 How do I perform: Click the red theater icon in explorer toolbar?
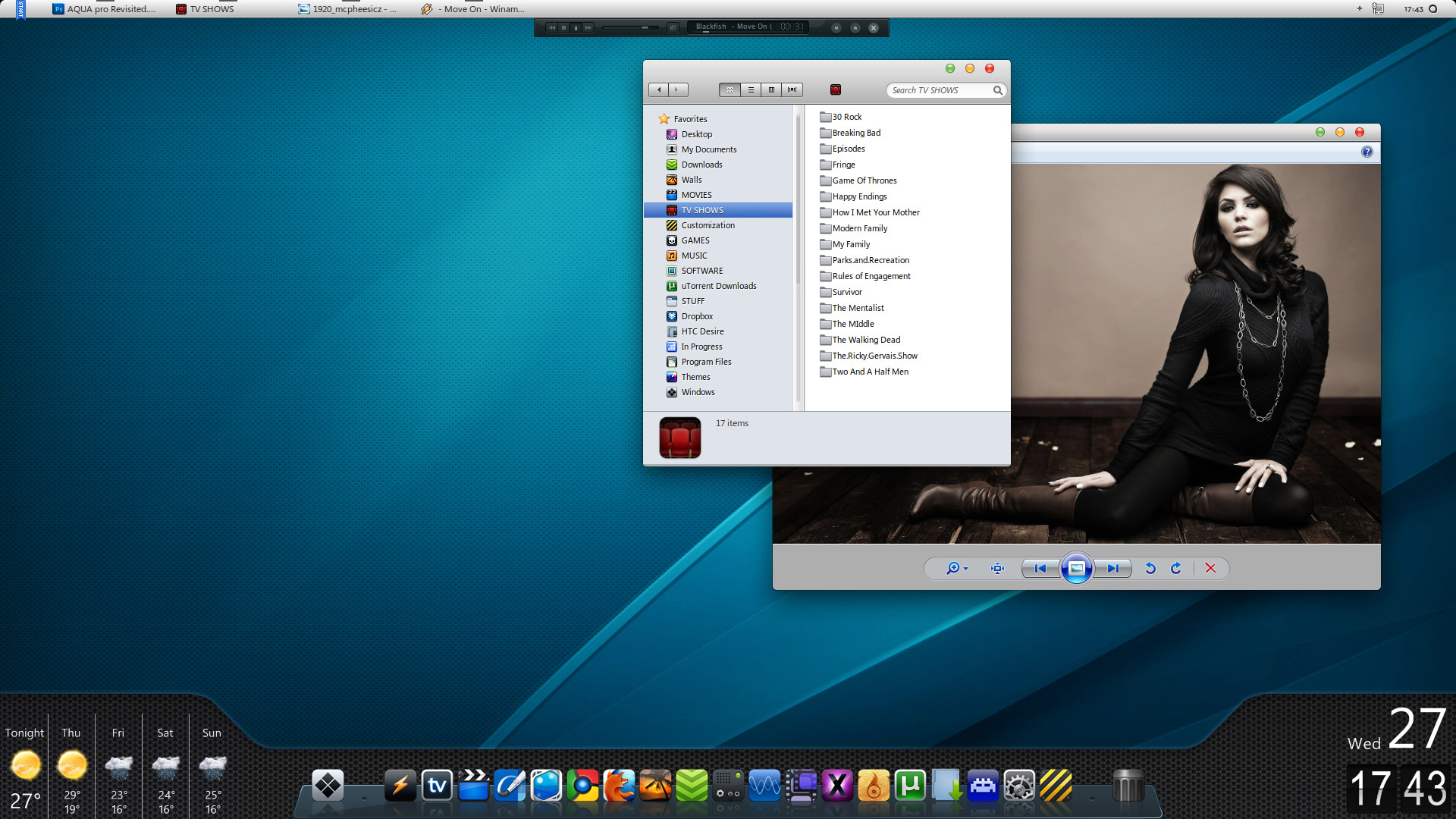click(x=836, y=89)
